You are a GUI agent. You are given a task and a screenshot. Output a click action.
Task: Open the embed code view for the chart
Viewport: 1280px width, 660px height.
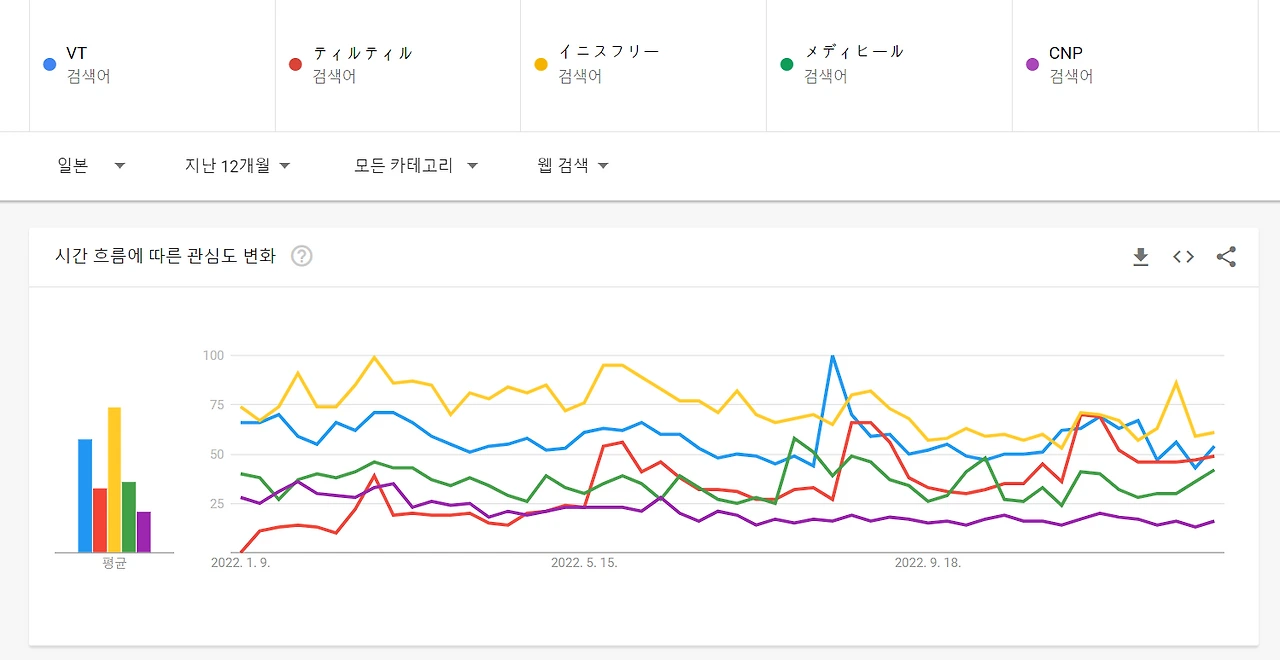tap(1182, 257)
